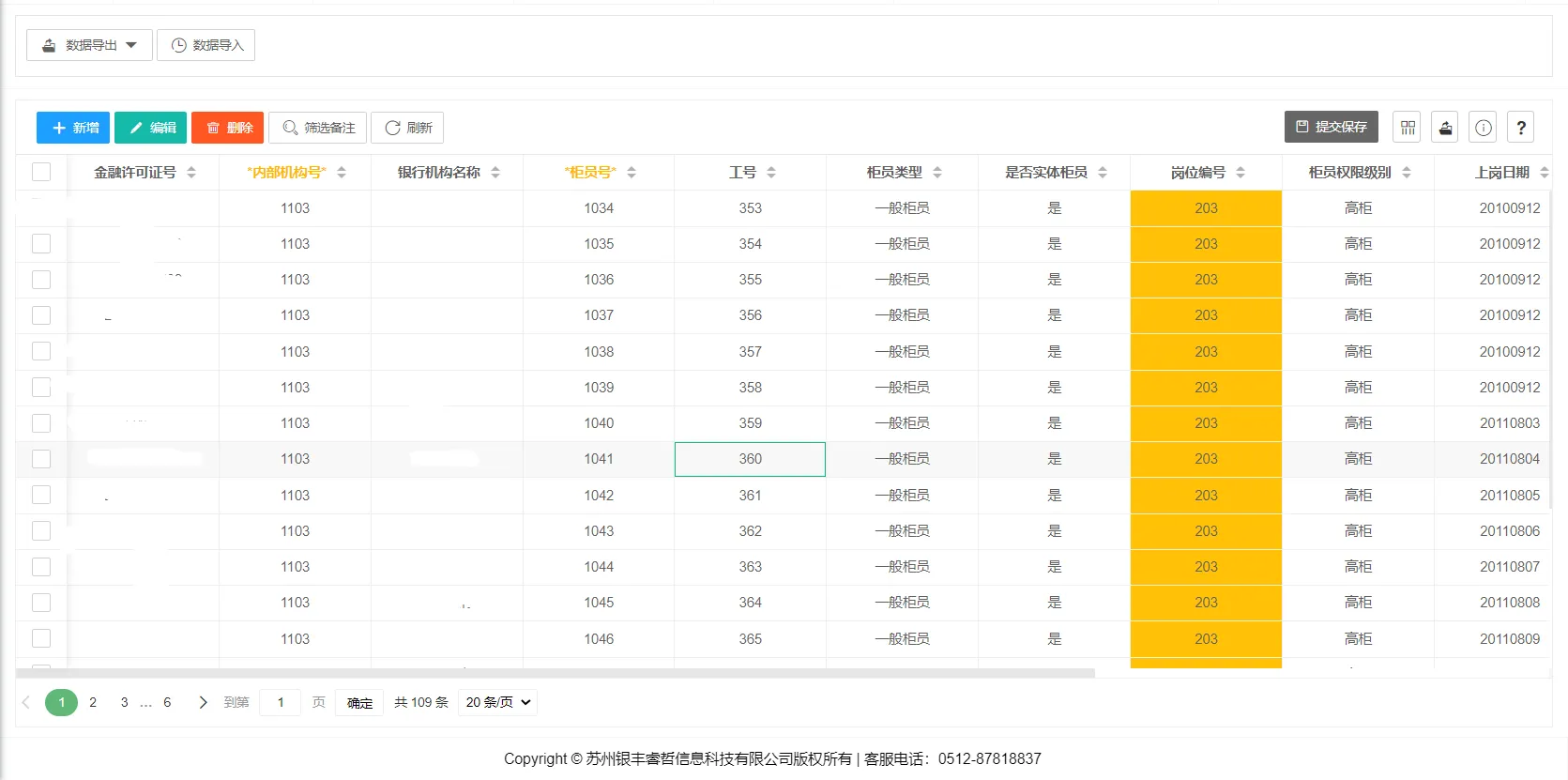This screenshot has width=1568, height=780.
Task: Click sort icon for 岗位编号
Action: coord(1241,173)
